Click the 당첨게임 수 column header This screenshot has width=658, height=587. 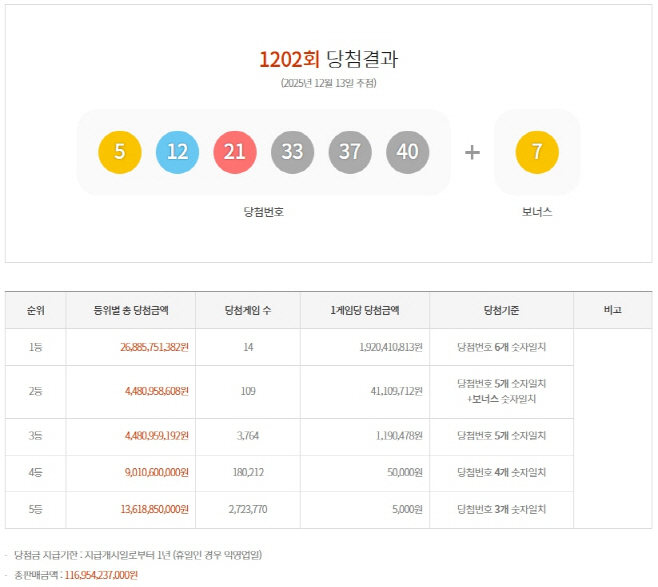(248, 310)
